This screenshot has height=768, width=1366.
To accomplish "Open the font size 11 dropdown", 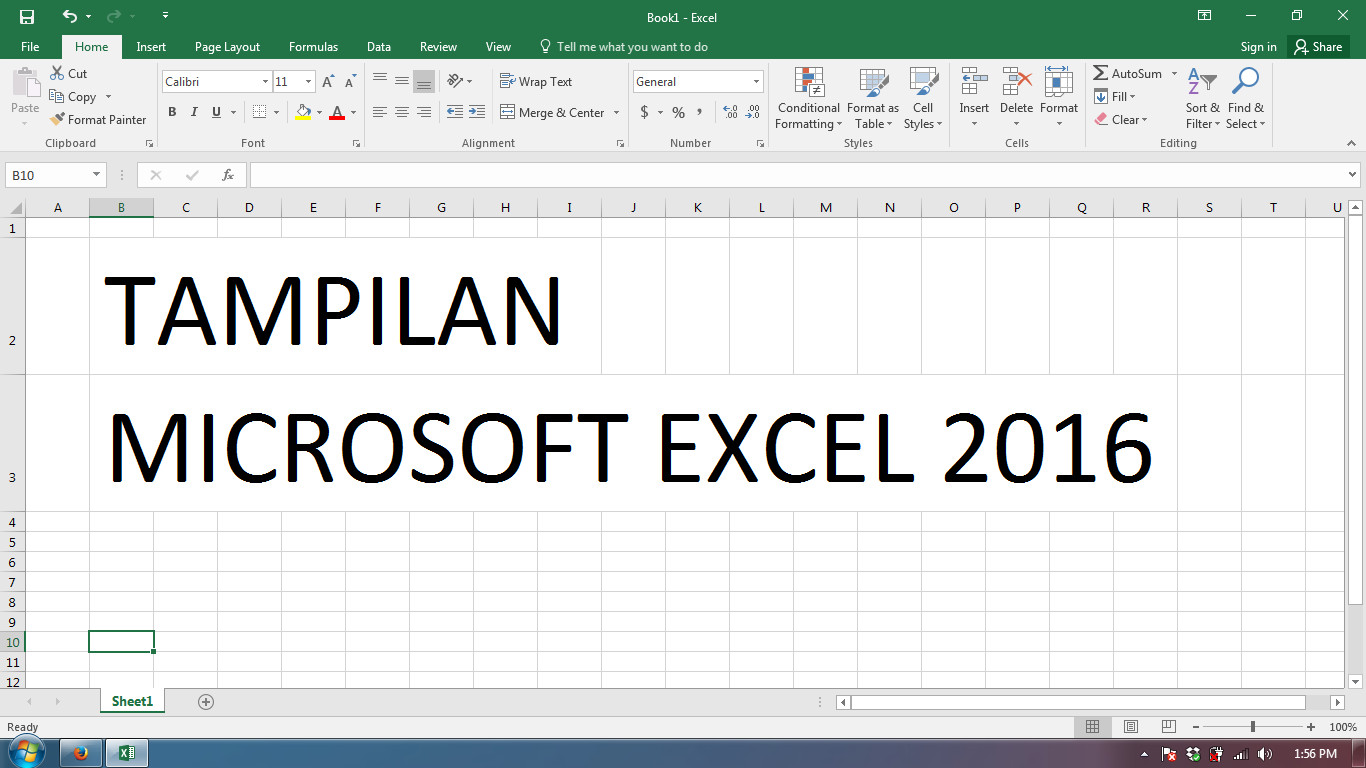I will tap(309, 82).
